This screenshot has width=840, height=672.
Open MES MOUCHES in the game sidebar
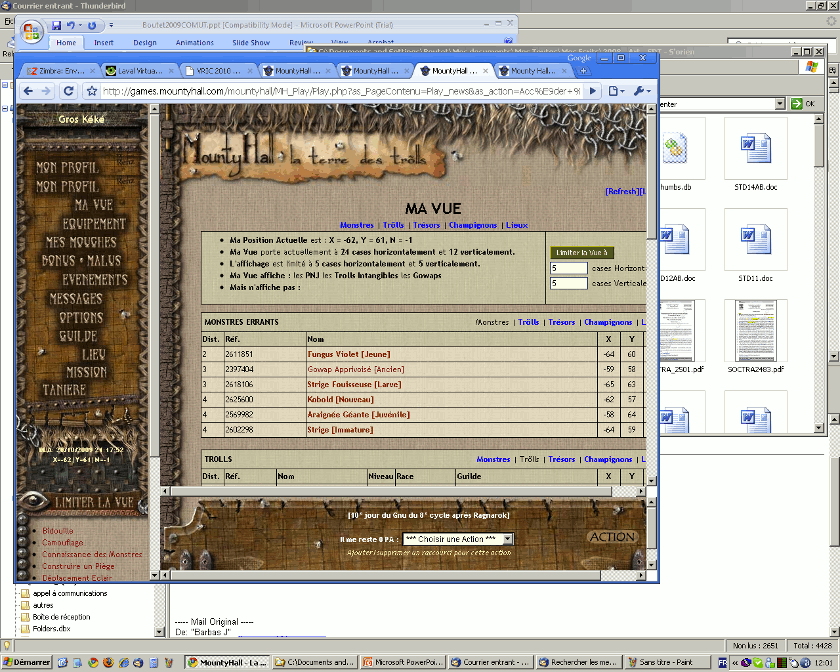[x=80, y=242]
